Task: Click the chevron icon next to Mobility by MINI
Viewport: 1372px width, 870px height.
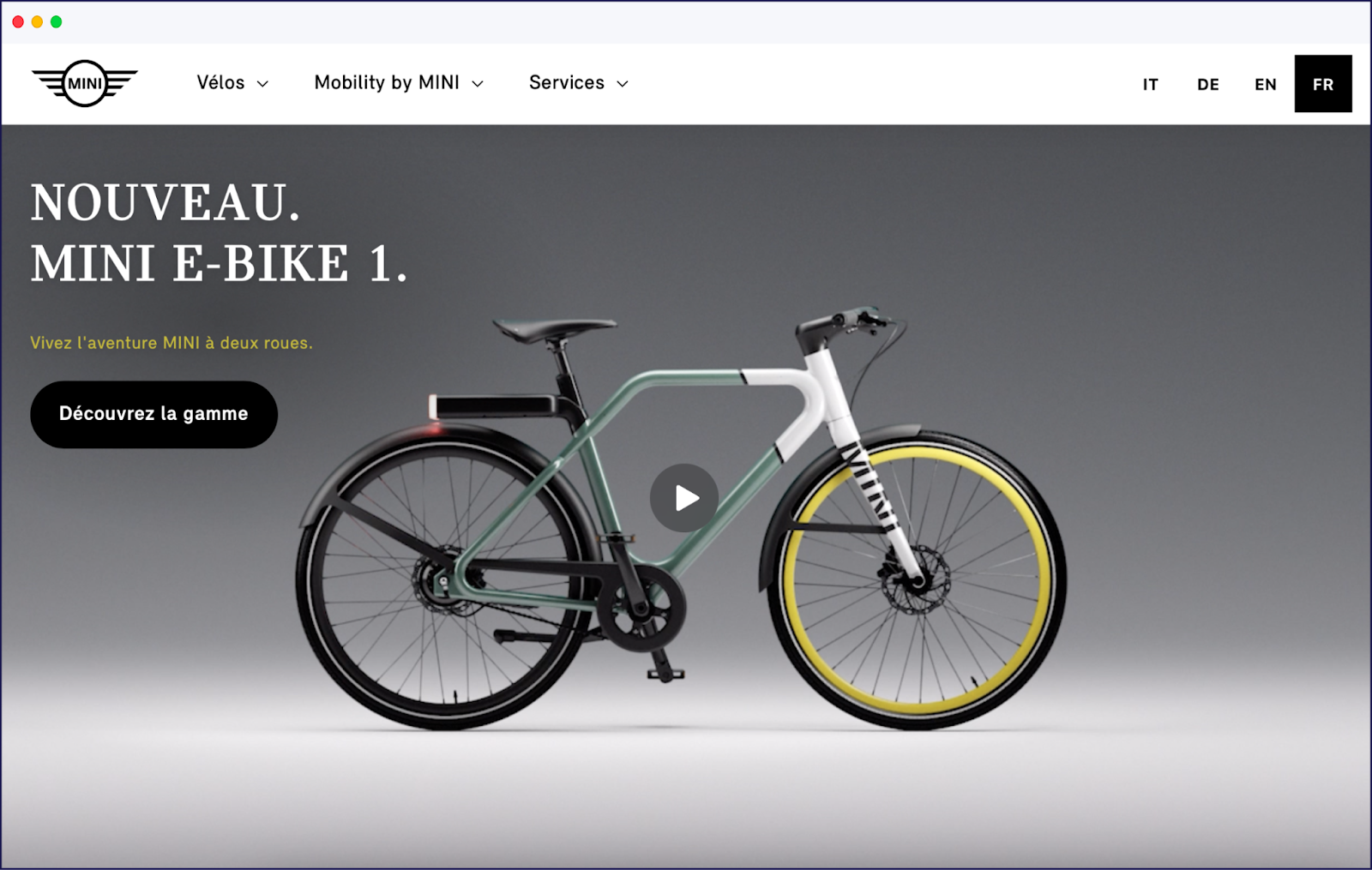Action: click(478, 84)
